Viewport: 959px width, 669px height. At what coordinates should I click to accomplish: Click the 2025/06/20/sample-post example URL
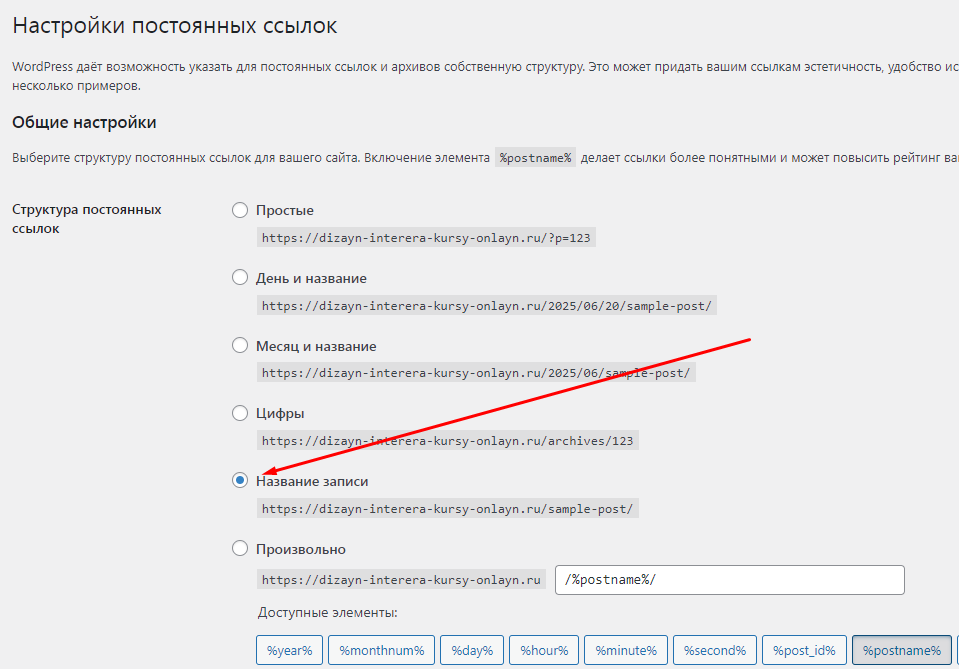tap(486, 306)
